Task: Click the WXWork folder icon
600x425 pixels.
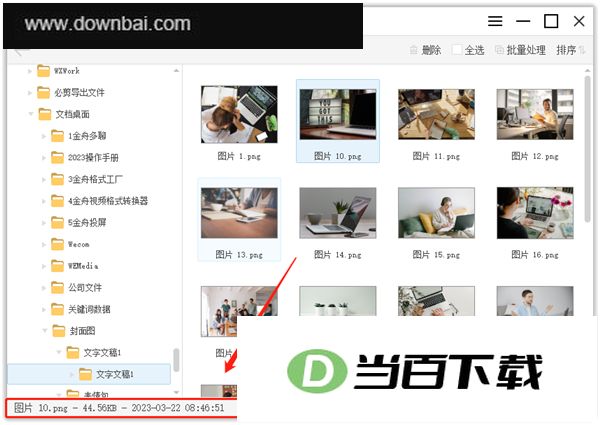Action: (x=43, y=71)
